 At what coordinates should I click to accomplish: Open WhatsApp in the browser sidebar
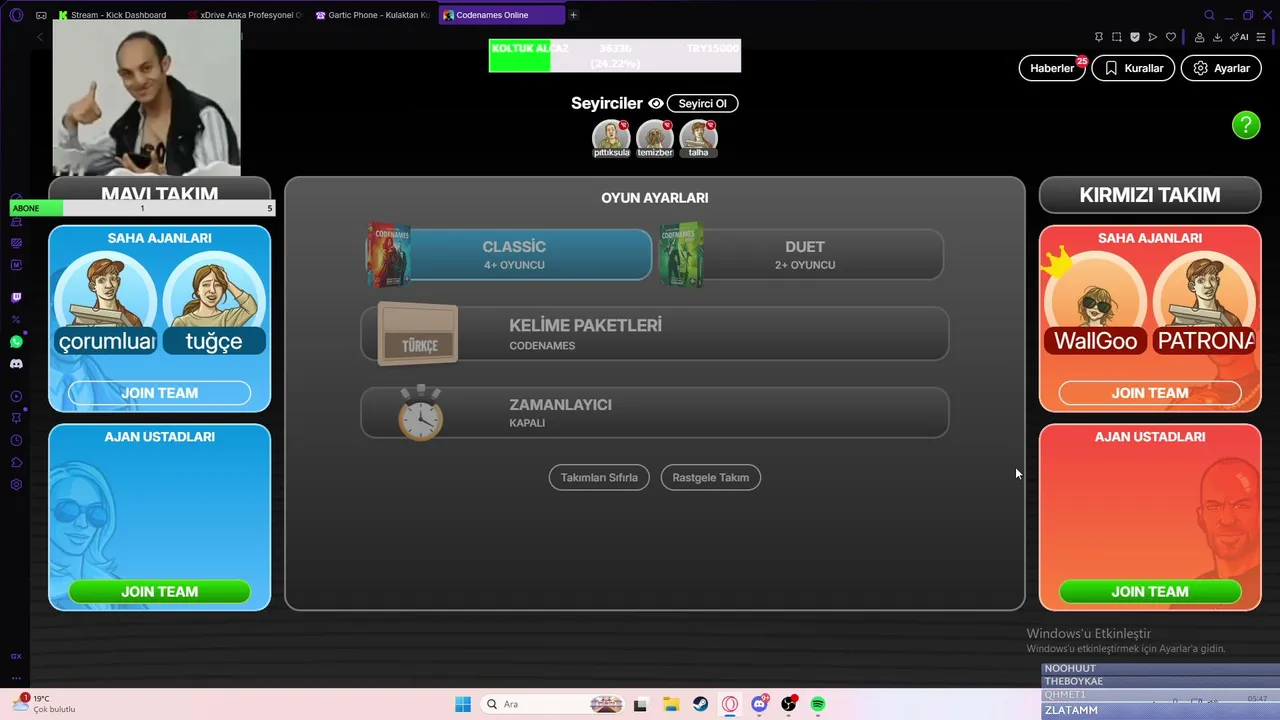tap(16, 341)
